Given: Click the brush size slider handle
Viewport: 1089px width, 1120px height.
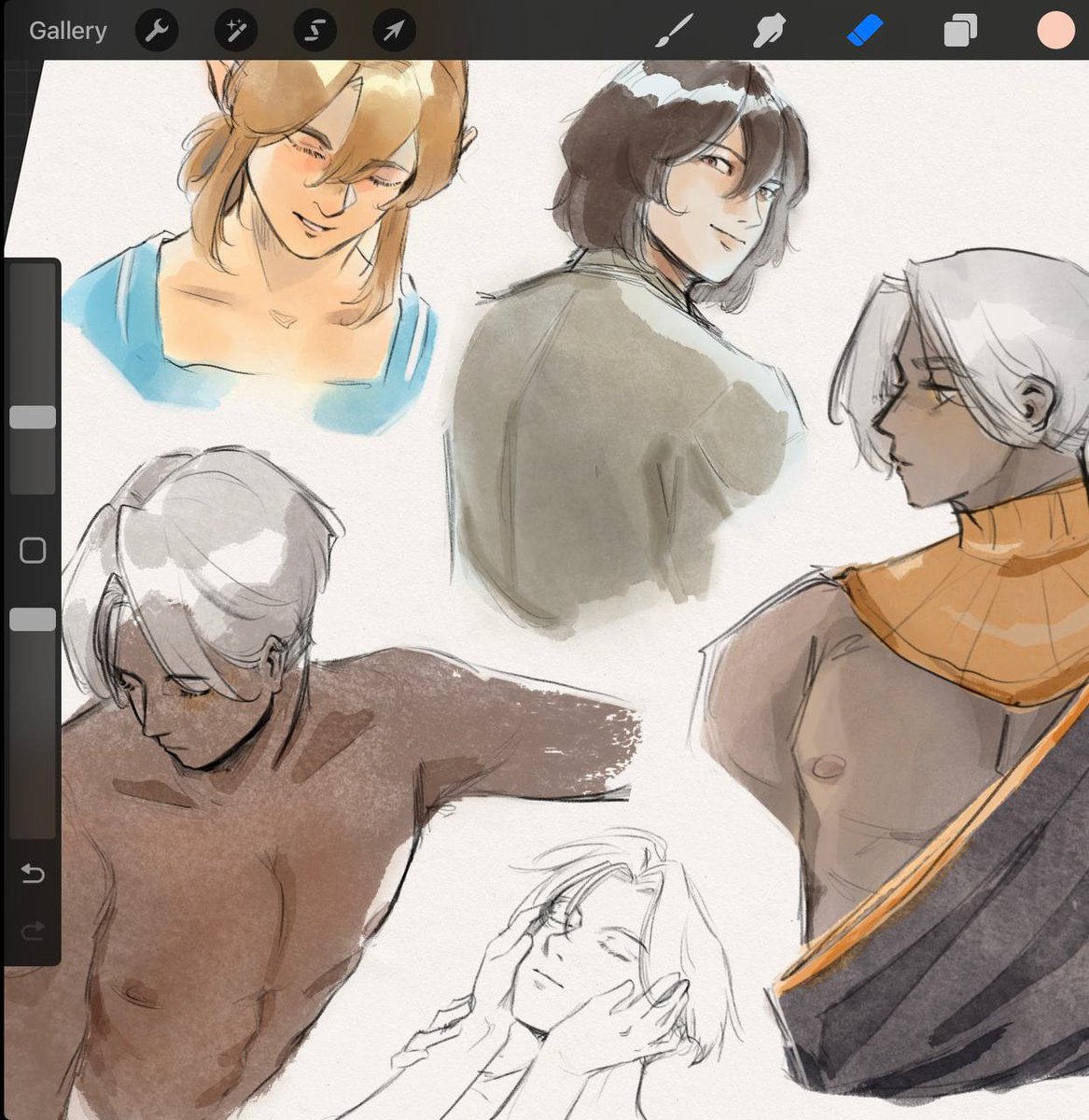Looking at the screenshot, I should click(33, 417).
